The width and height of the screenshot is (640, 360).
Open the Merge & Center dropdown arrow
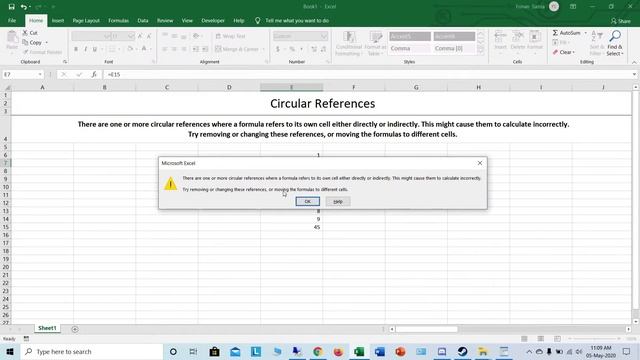(264, 49)
